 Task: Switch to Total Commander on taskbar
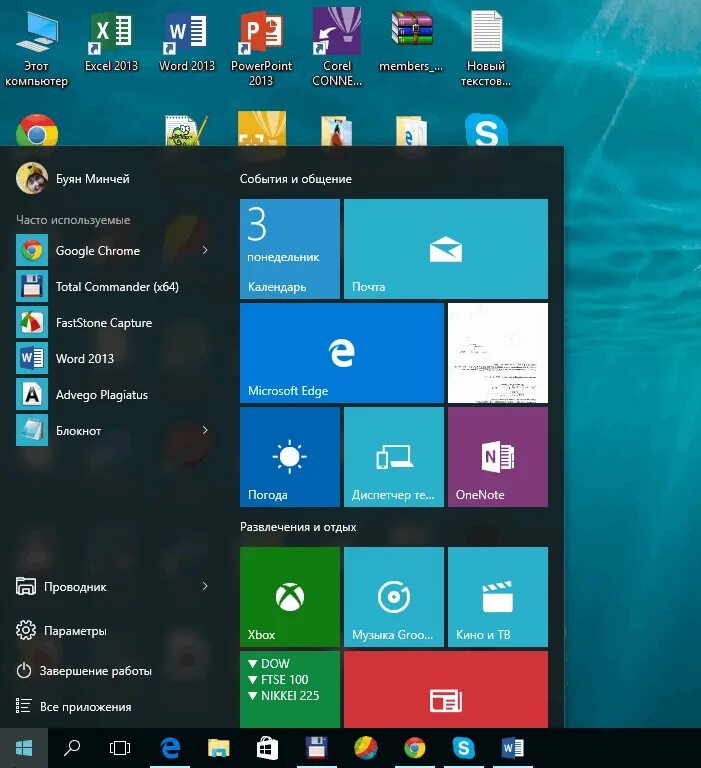pos(316,747)
